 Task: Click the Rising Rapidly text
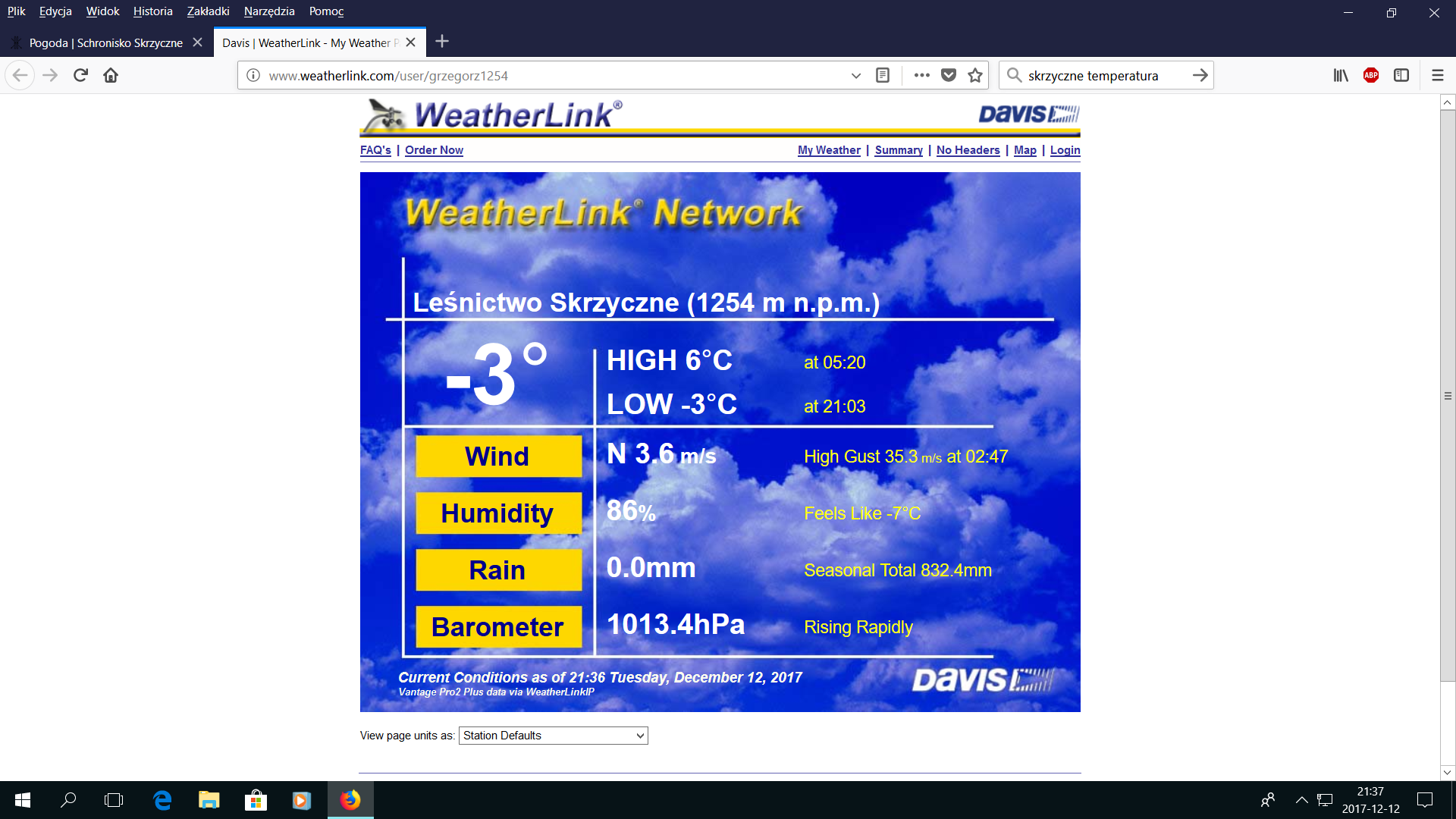858,627
